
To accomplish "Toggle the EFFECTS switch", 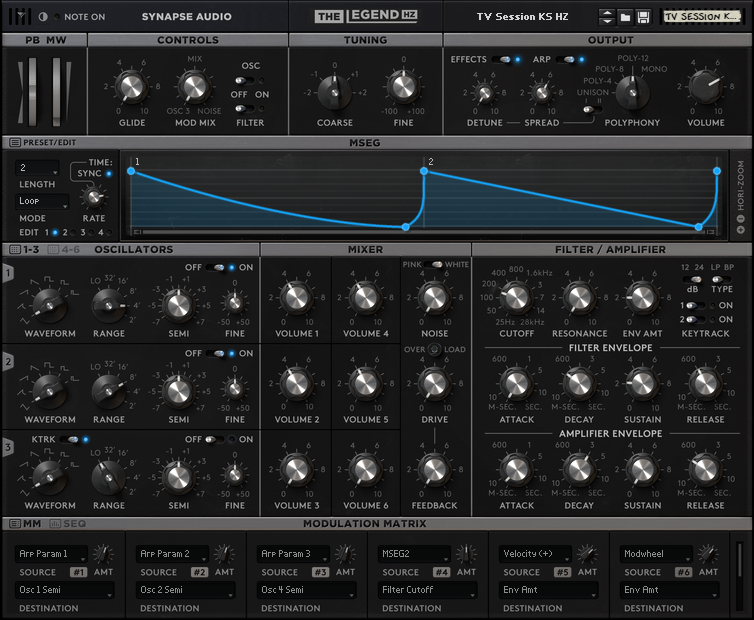I will point(502,59).
